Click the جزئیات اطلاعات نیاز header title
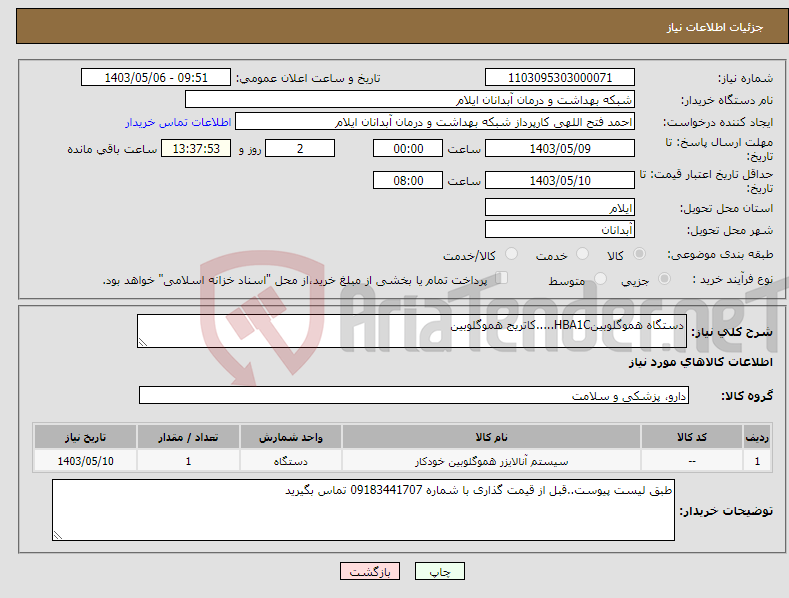 715,27
